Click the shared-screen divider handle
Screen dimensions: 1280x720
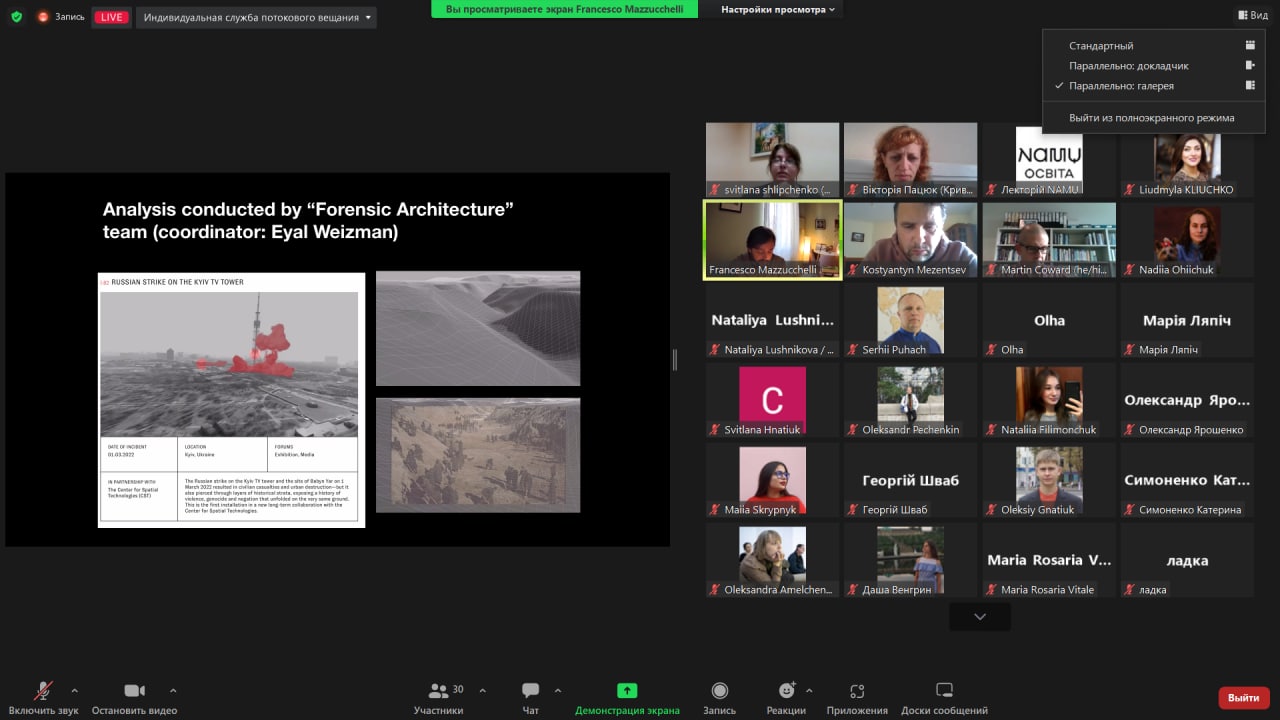[675, 360]
